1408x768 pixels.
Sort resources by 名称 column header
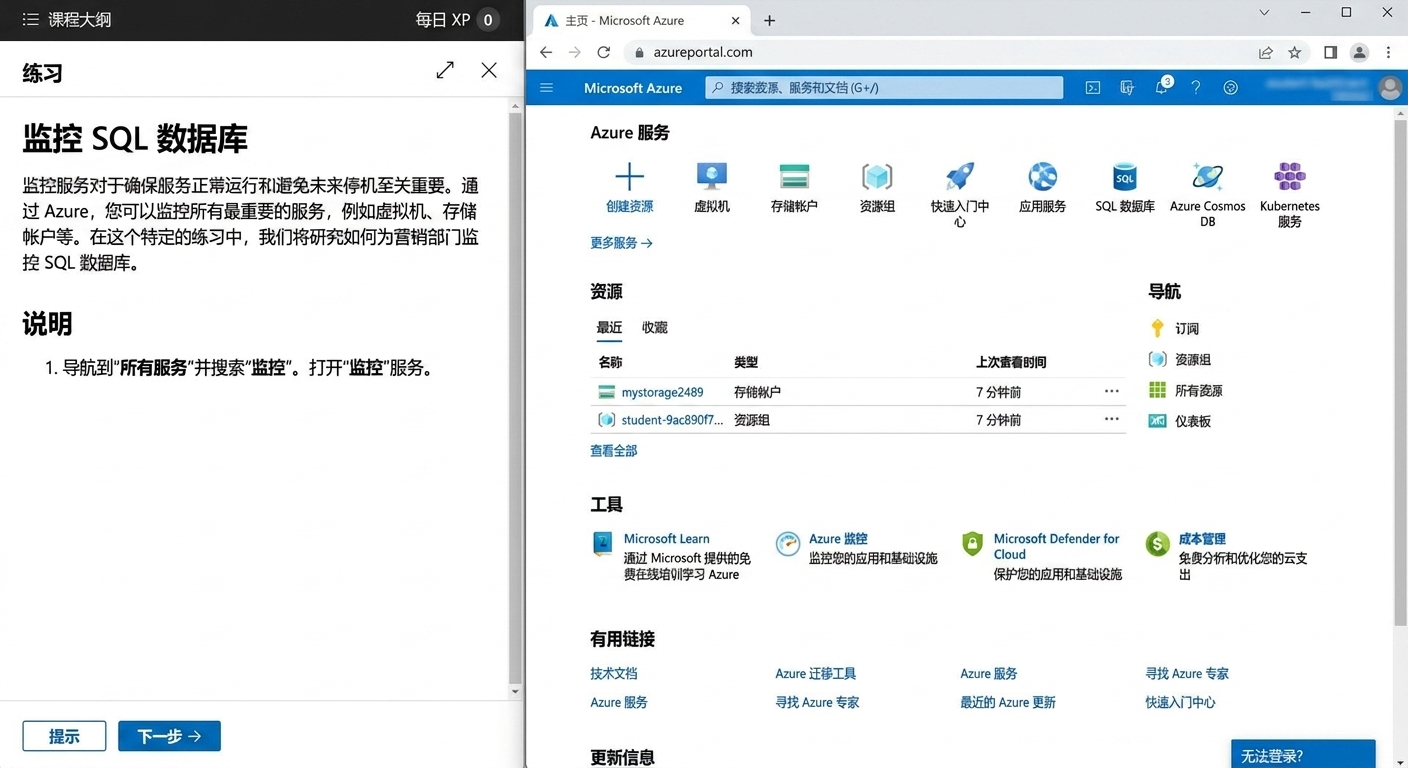coord(610,362)
